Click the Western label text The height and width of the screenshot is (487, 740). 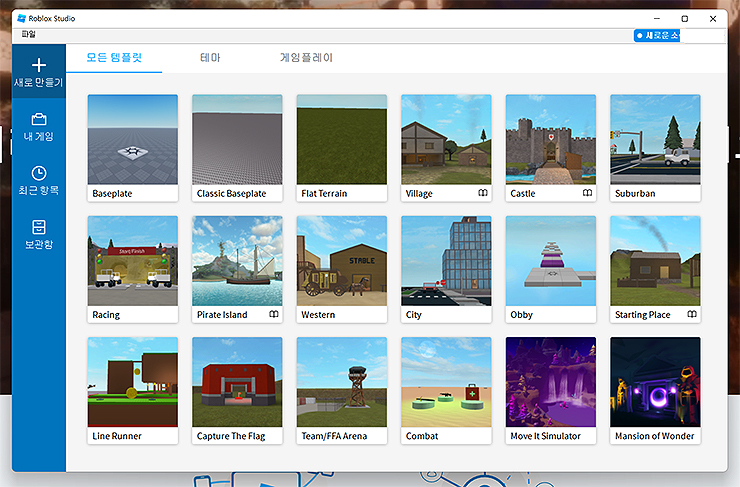click(318, 315)
